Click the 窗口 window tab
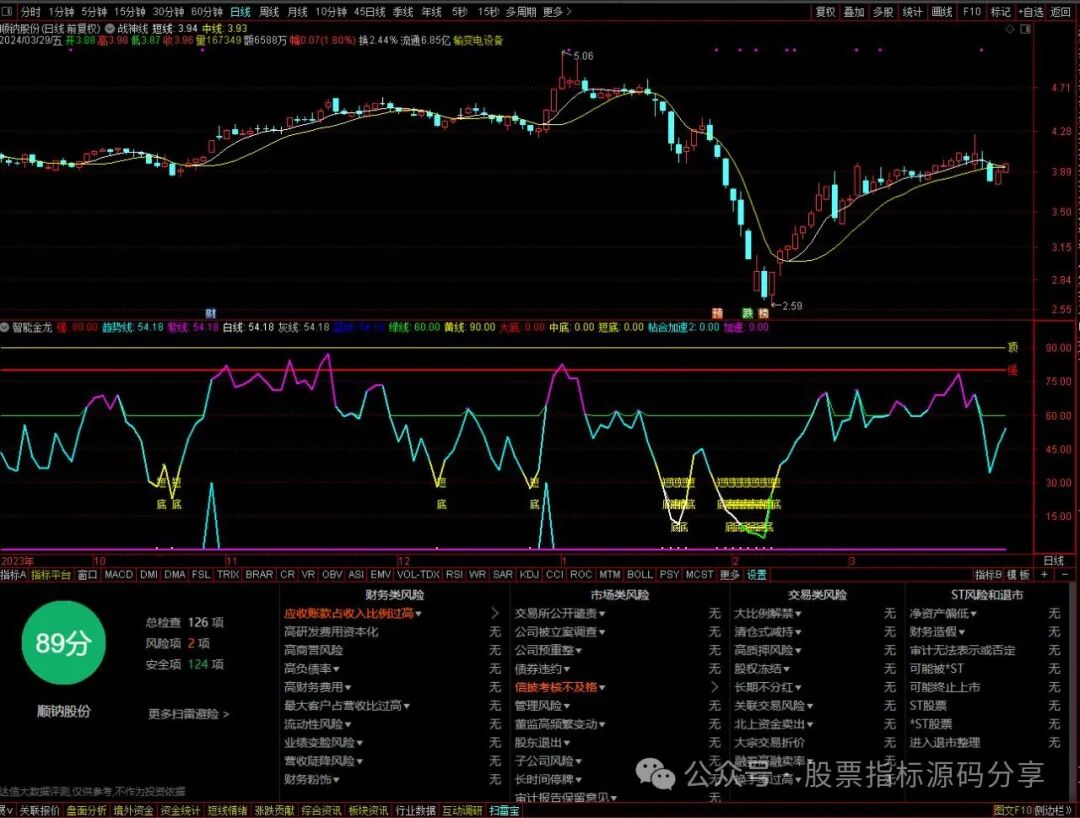 (x=87, y=574)
